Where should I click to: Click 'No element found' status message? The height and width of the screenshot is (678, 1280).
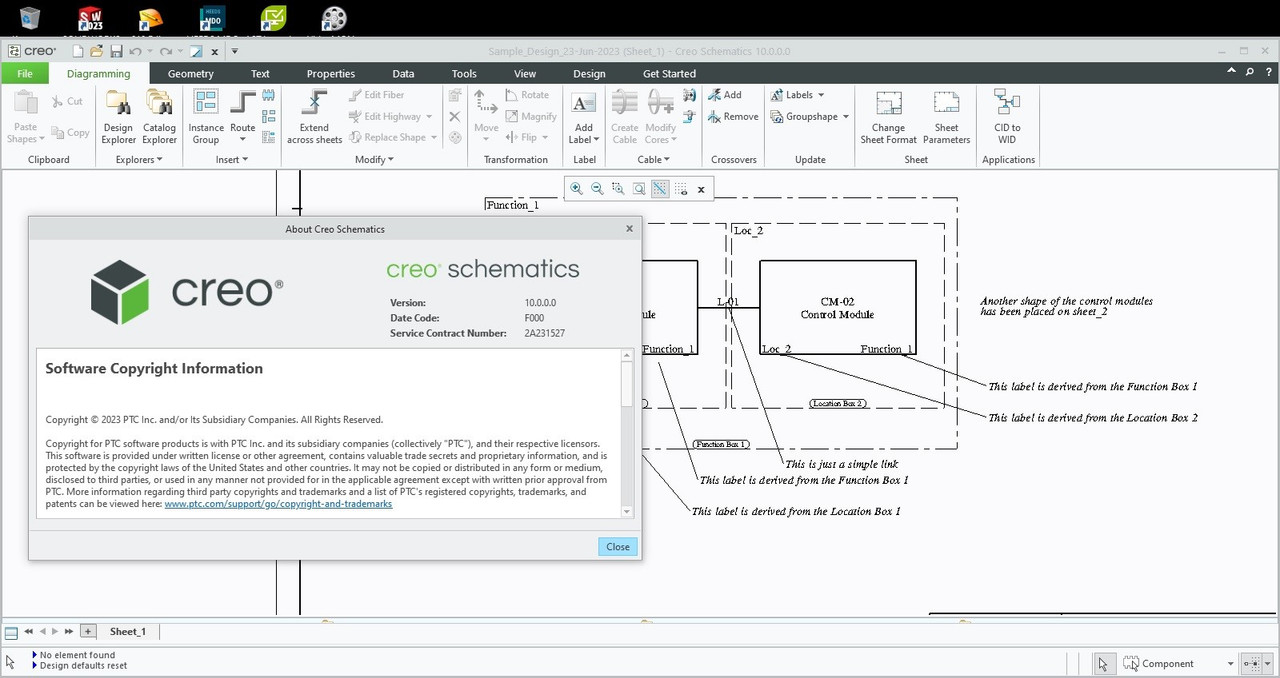77,655
